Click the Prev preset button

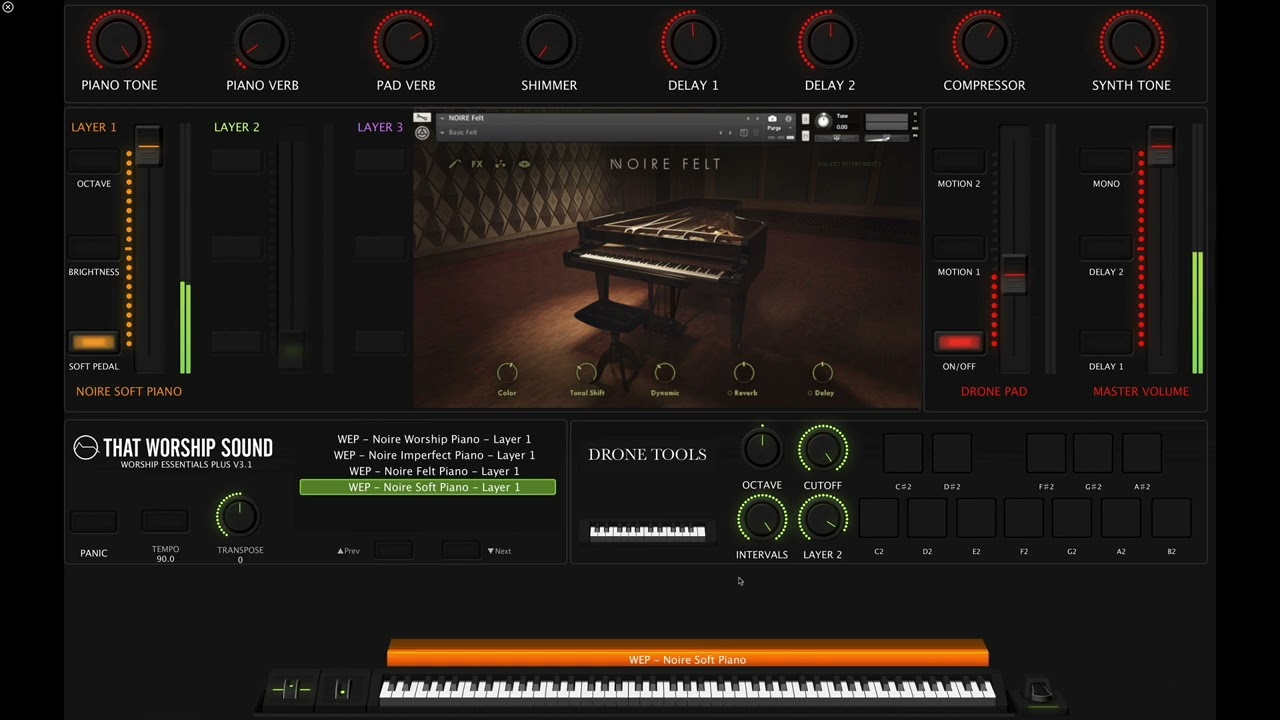pos(392,550)
